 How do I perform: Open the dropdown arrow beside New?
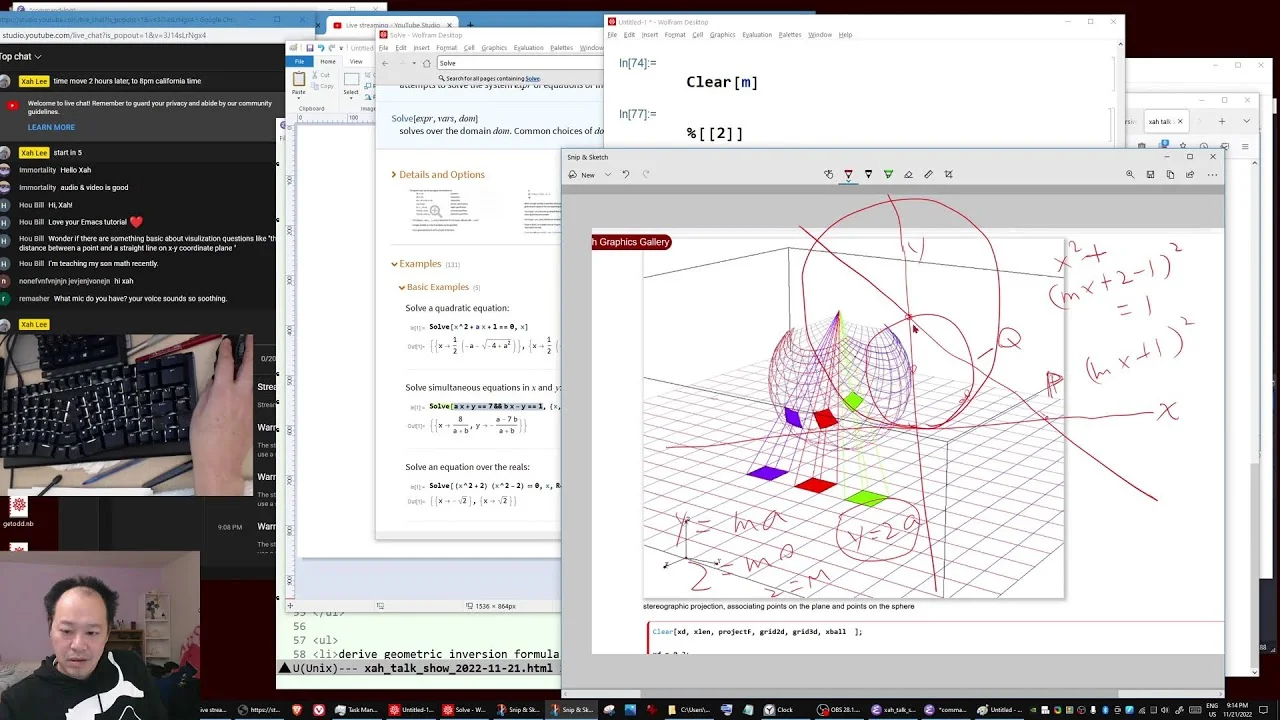coord(607,174)
